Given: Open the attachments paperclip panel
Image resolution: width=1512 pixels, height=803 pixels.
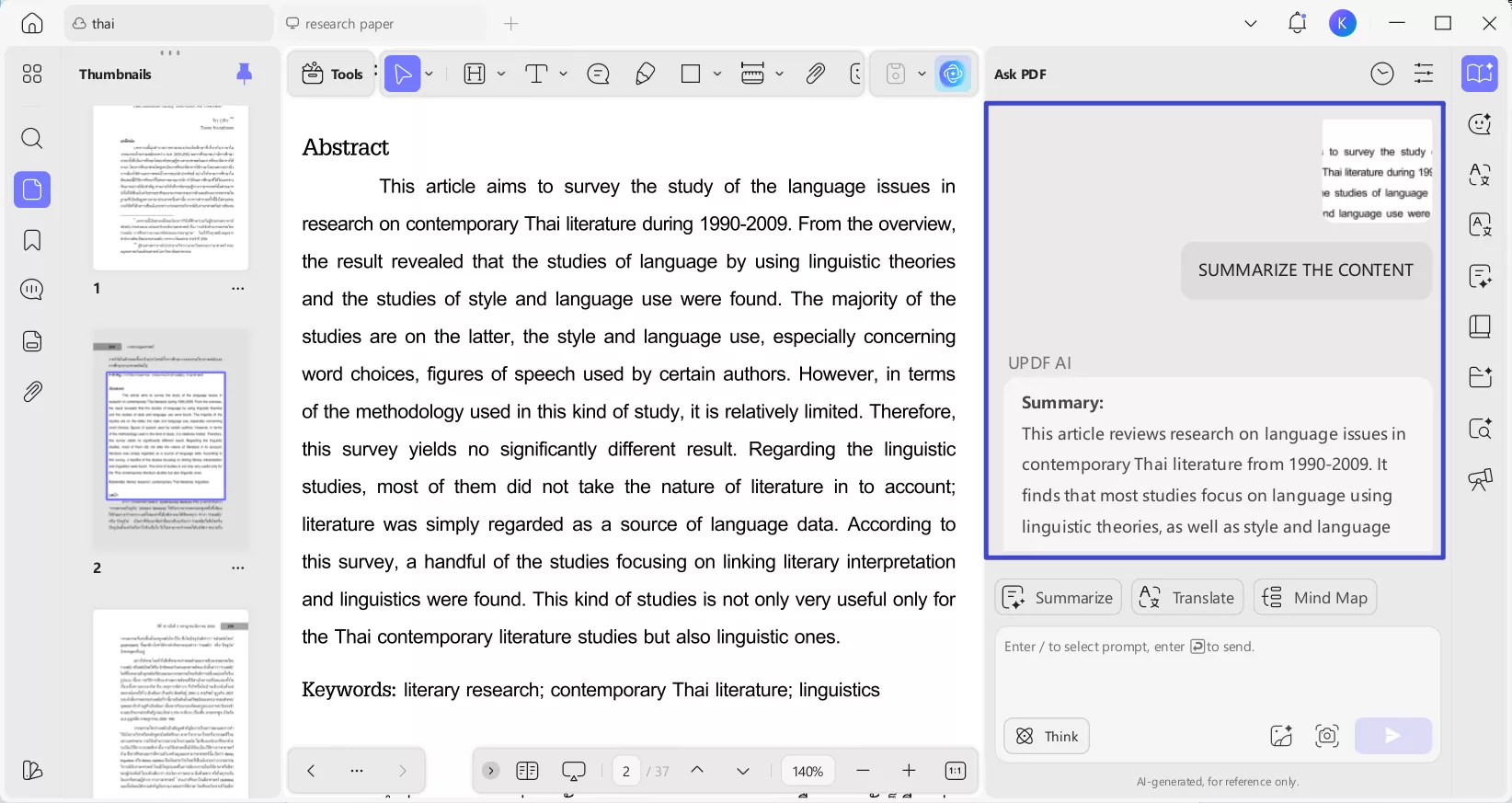Looking at the screenshot, I should 32,392.
